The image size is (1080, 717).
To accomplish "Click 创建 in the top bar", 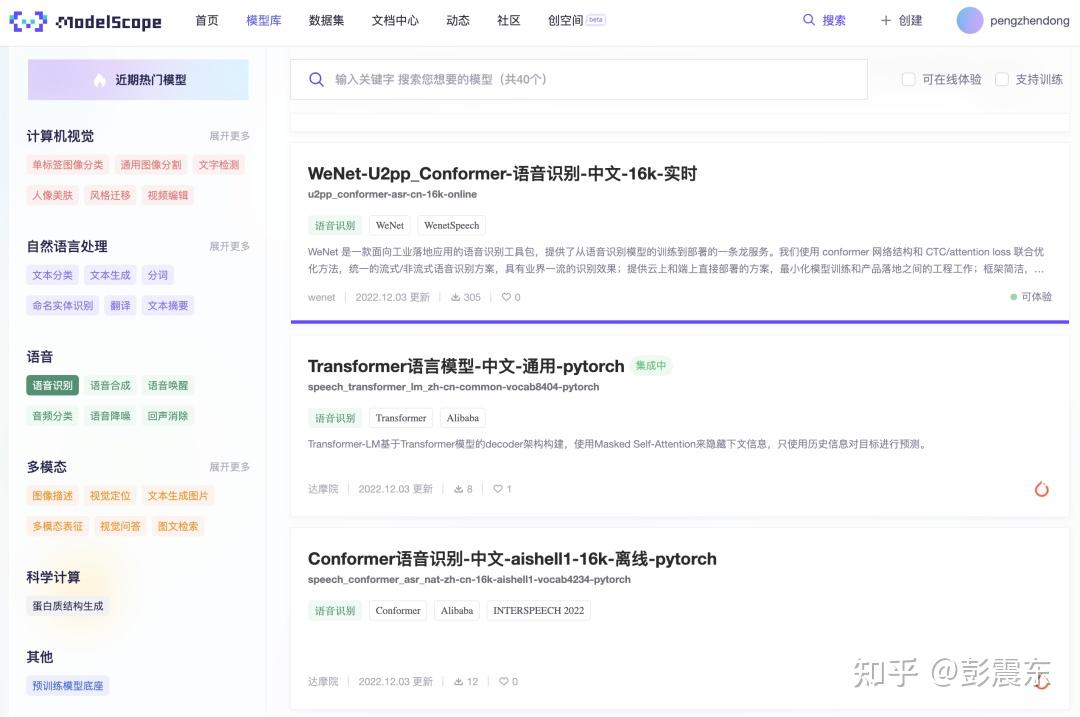I will tap(911, 21).
